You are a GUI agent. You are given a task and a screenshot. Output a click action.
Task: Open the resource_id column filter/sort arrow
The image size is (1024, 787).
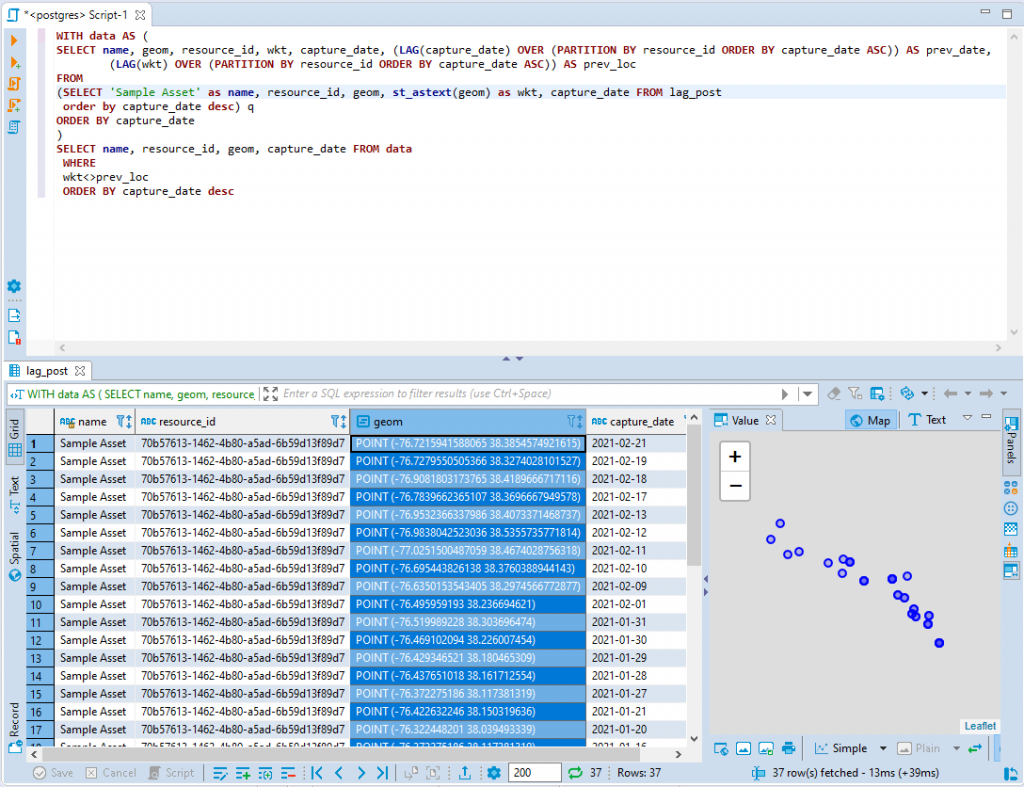tap(338, 421)
